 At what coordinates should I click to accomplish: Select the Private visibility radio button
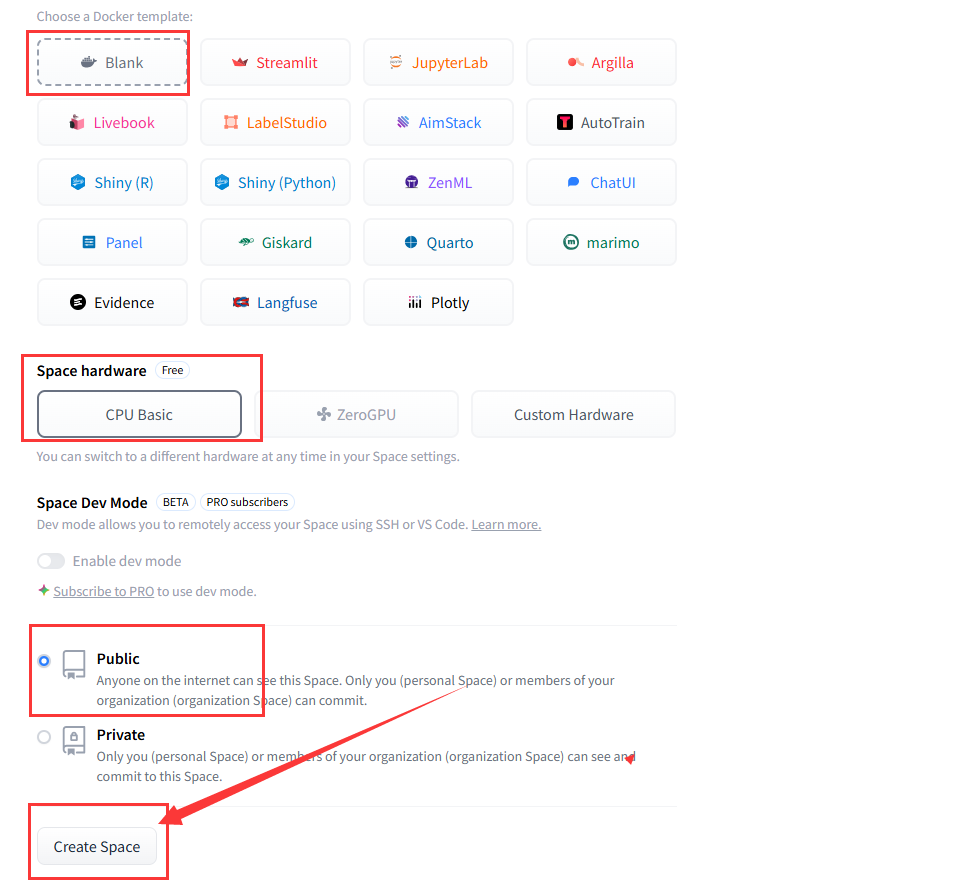[x=43, y=737]
